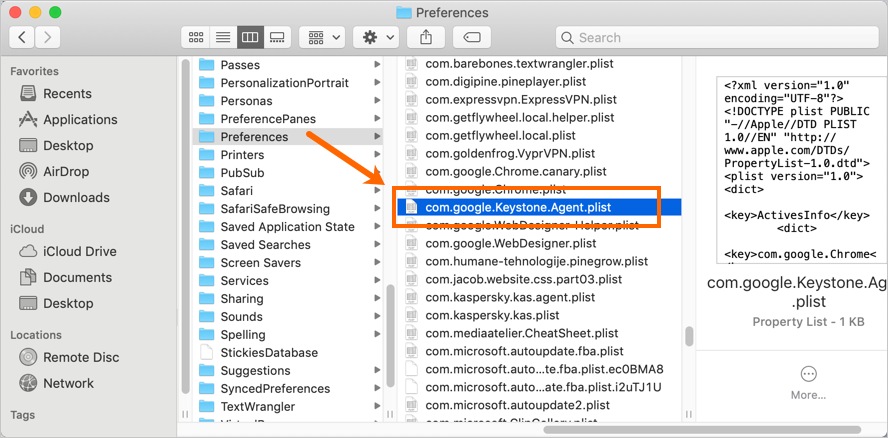Select the StickiesDatabase file
The width and height of the screenshot is (888, 438).
click(288, 352)
